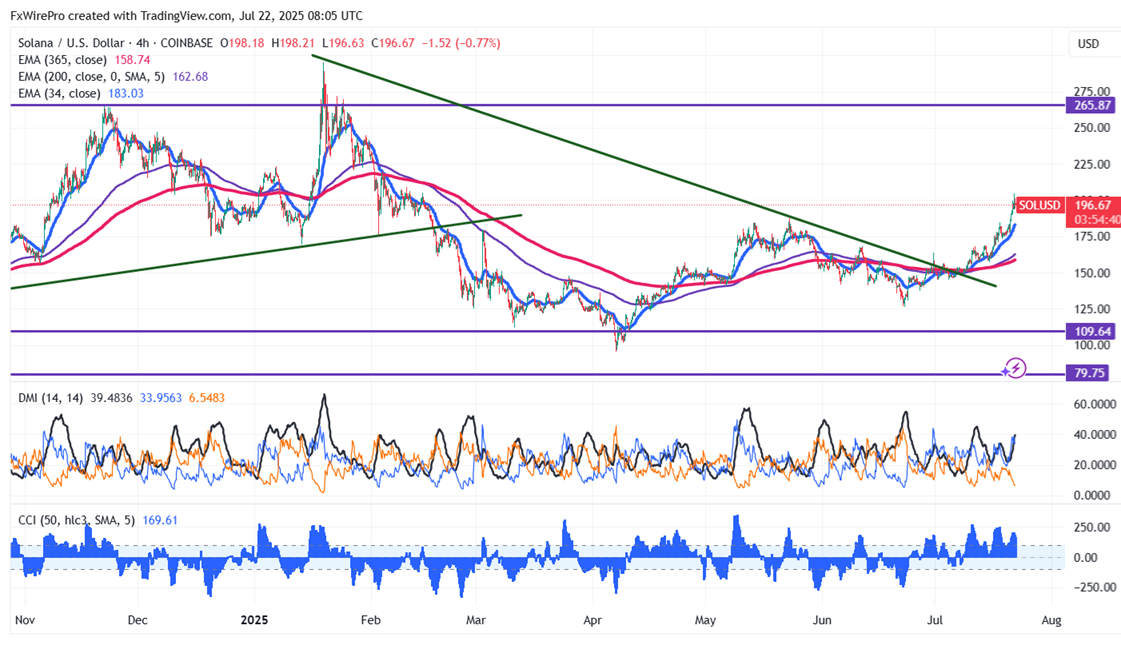Click the 175.00 price scale label

[1092, 237]
